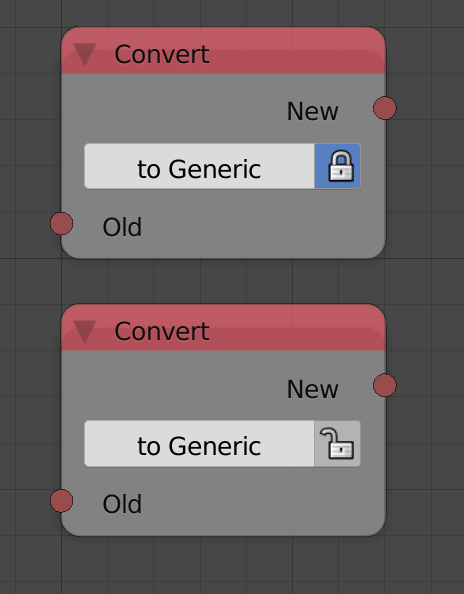
Task: Click the 'New' label in bottom node
Action: click(312, 389)
